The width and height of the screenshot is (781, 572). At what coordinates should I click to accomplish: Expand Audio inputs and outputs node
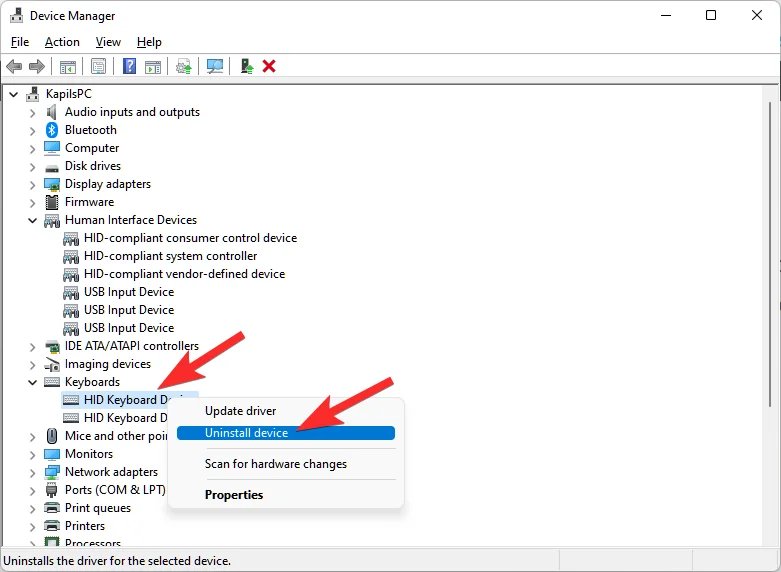click(x=32, y=113)
